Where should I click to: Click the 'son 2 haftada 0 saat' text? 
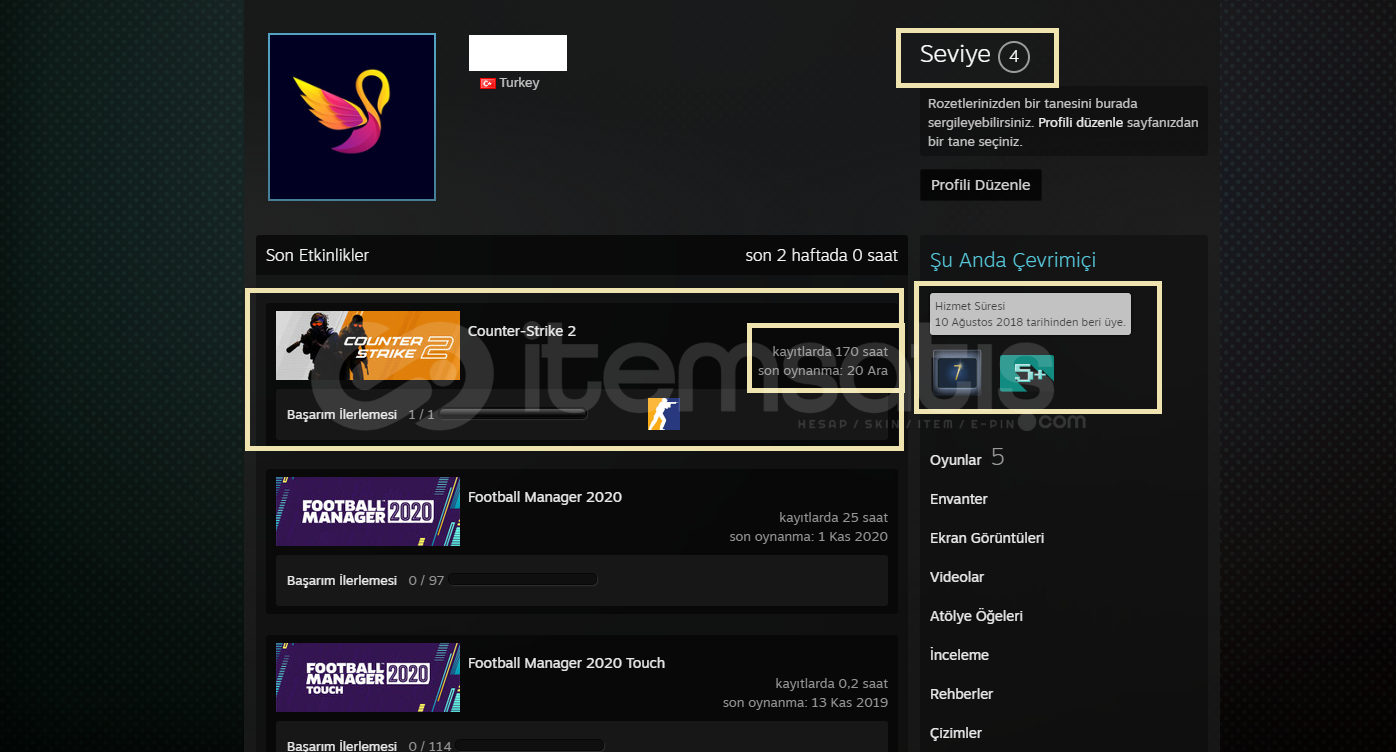(x=821, y=255)
